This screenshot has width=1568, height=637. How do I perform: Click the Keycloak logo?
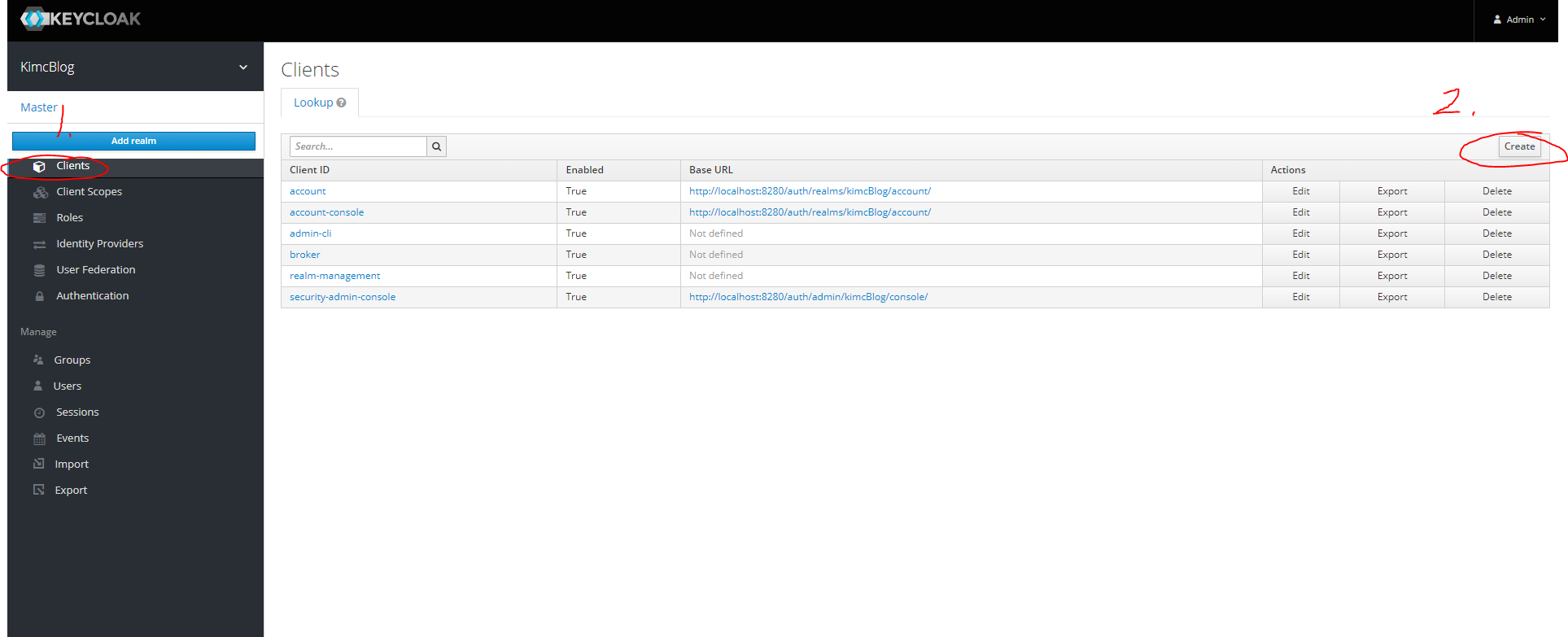pyautogui.click(x=81, y=19)
